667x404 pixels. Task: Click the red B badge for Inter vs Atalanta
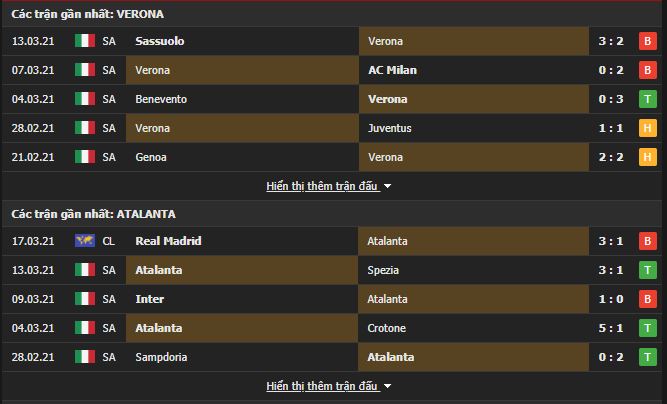point(647,299)
